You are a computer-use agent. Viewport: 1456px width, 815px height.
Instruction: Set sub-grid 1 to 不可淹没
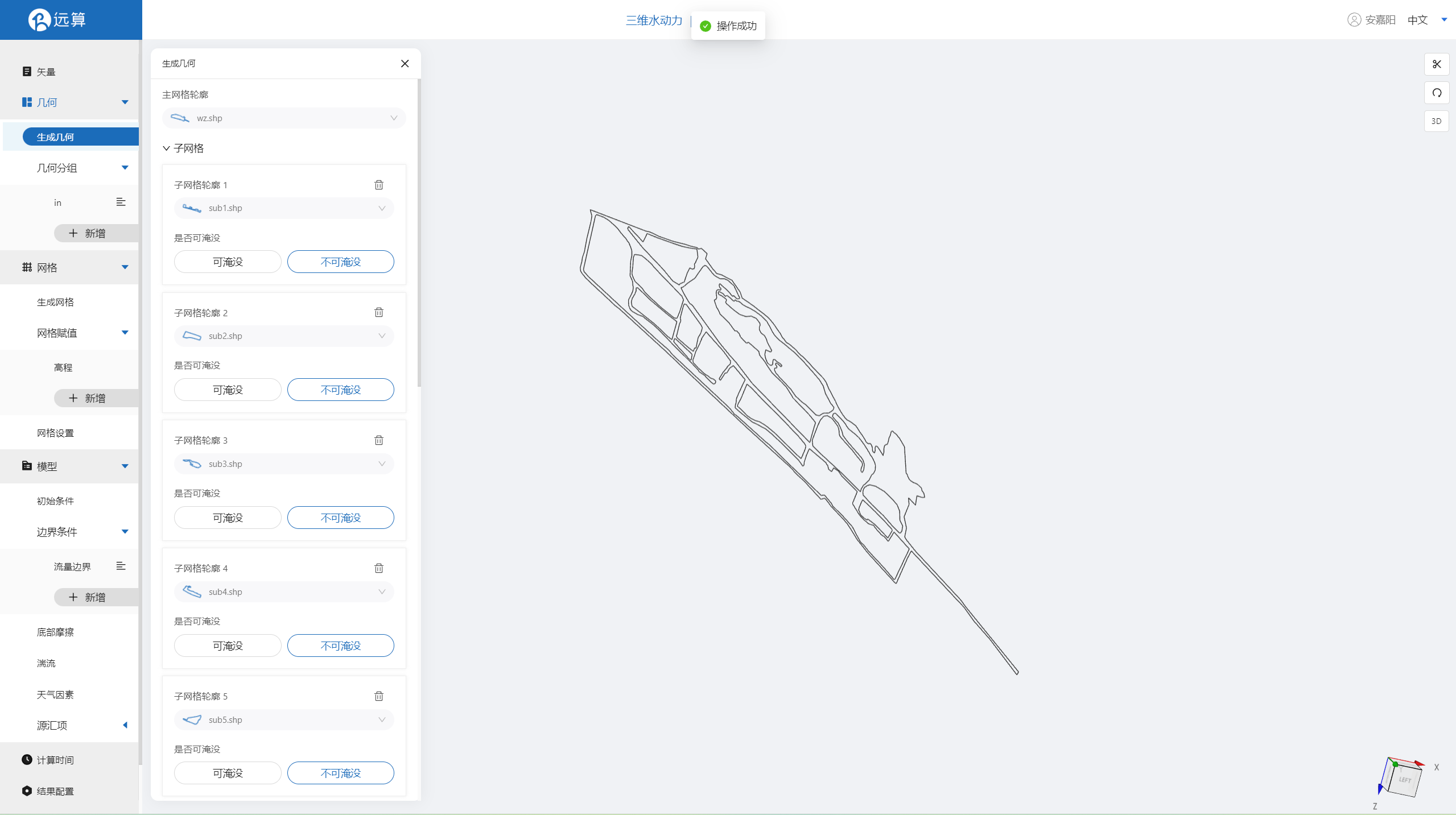340,262
